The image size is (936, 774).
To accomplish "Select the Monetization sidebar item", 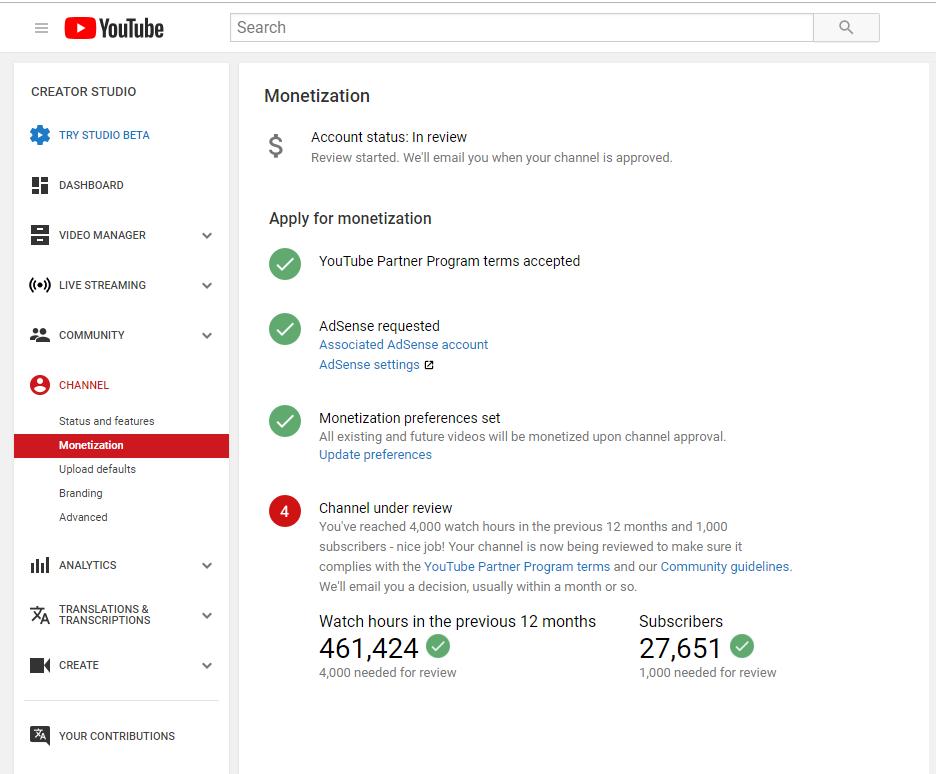I will point(121,446).
